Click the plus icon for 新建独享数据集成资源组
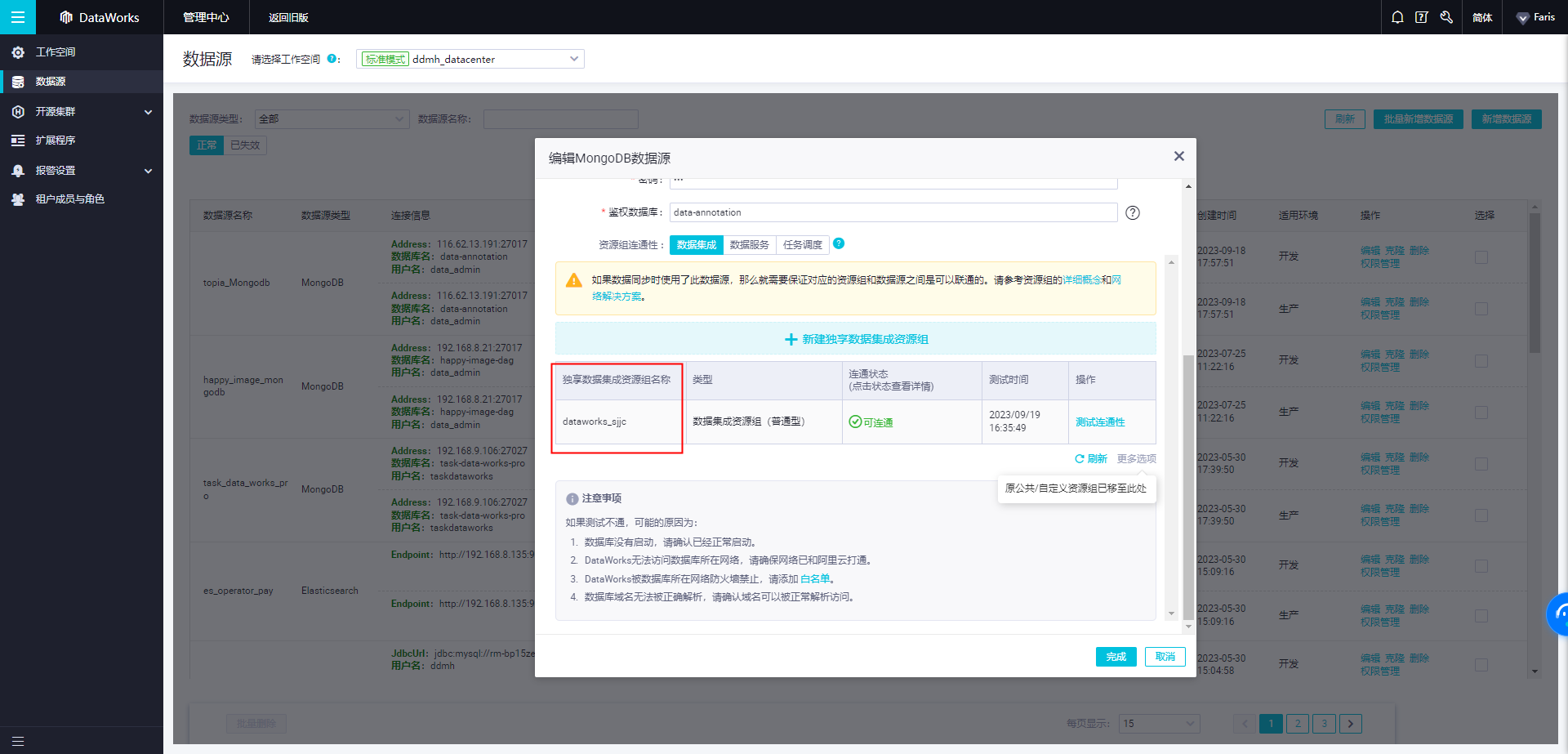Screen dimensions: 1568x754 791,339
